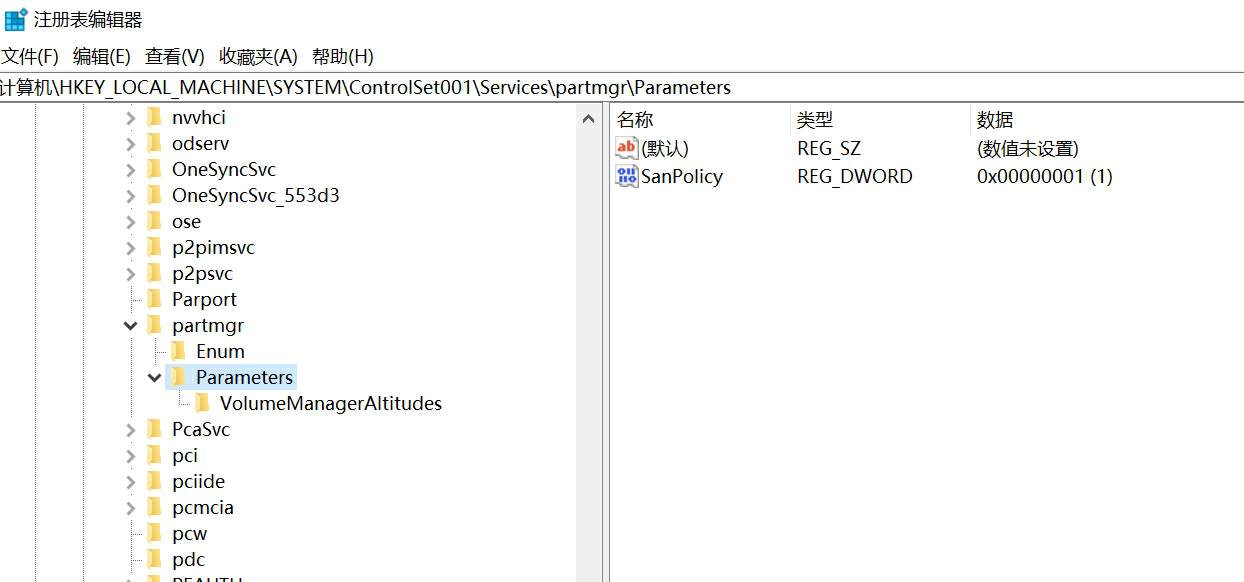Screen dimensions: 1244x582
Task: Click the Registry Editor title bar icon
Action: click(x=16, y=19)
